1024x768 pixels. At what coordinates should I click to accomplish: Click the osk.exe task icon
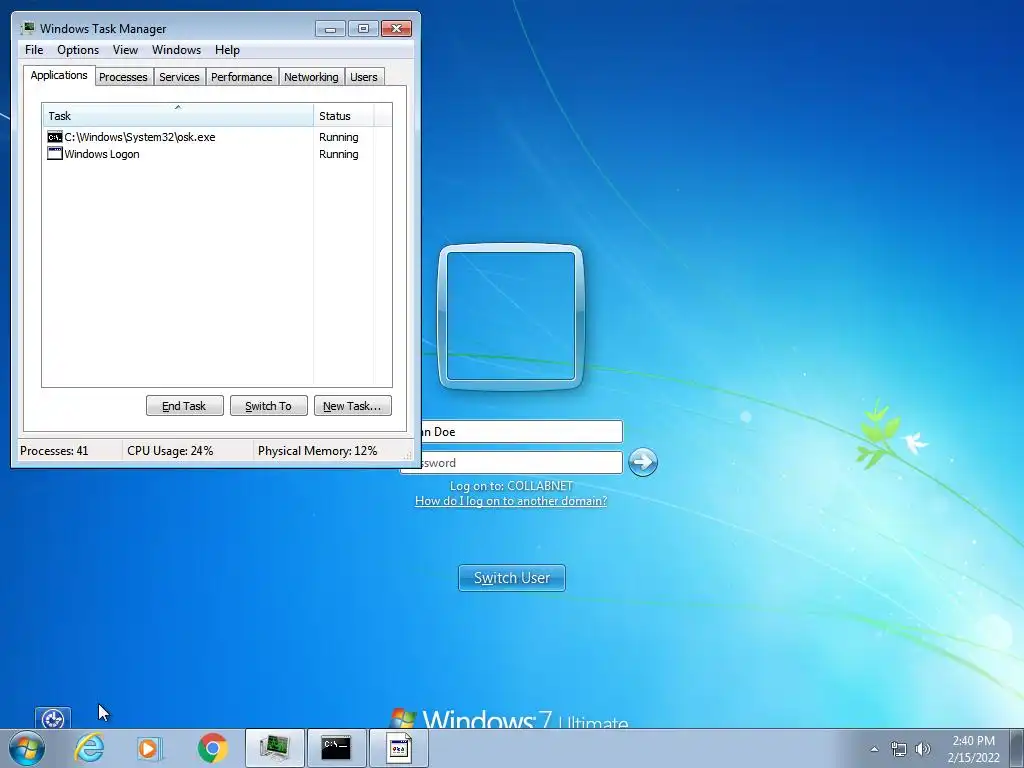pos(55,137)
